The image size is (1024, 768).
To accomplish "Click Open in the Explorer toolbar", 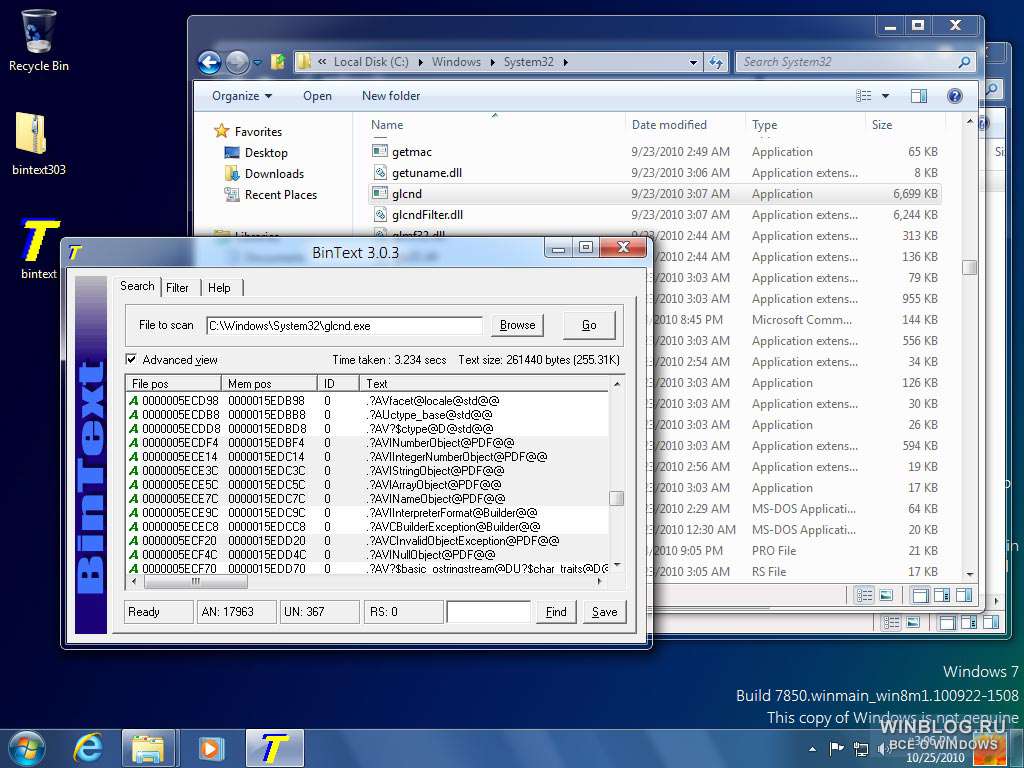I will 317,96.
